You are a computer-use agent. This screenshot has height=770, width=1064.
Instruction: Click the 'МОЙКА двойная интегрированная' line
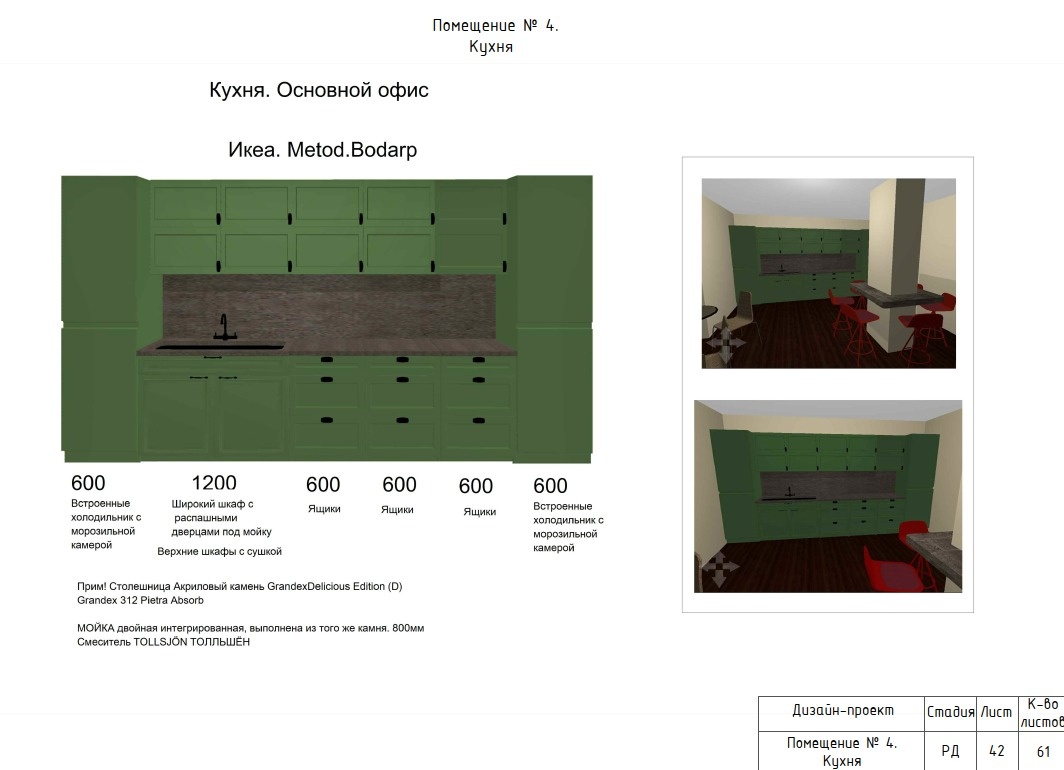tap(250, 628)
